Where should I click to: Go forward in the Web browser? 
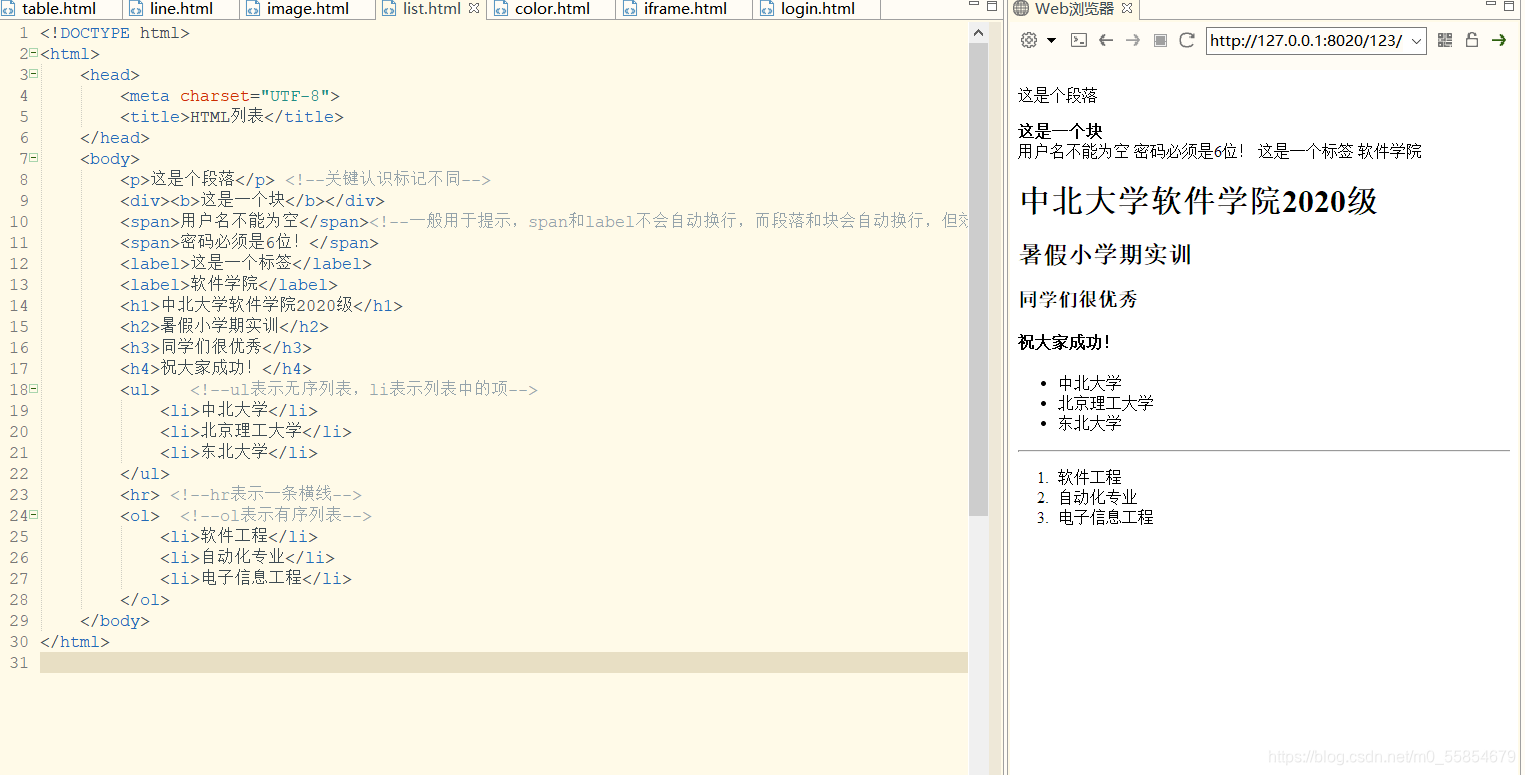[x=1133, y=40]
